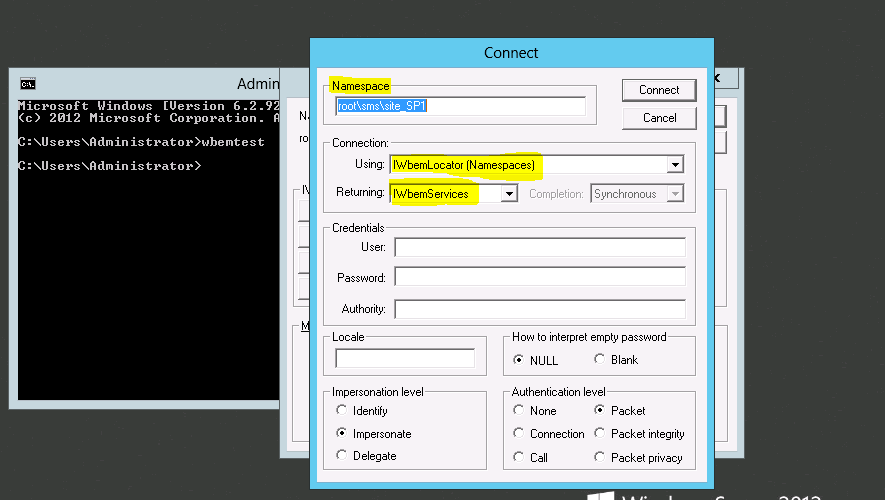Focus the Password input field

click(540, 277)
